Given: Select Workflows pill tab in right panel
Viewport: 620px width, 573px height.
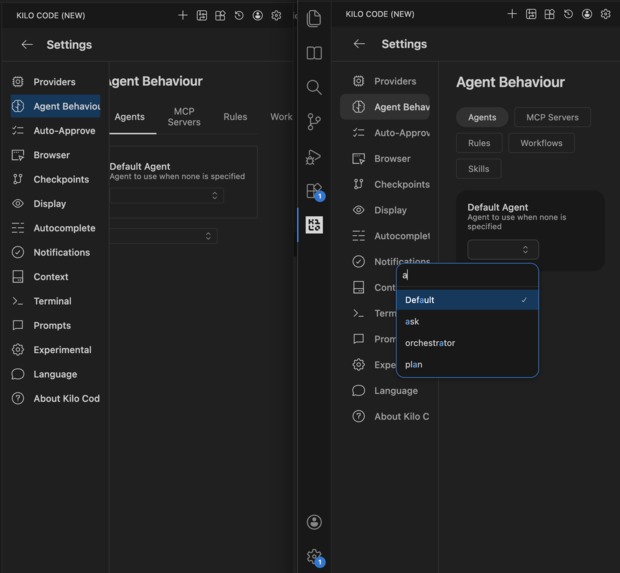Looking at the screenshot, I should (541, 143).
